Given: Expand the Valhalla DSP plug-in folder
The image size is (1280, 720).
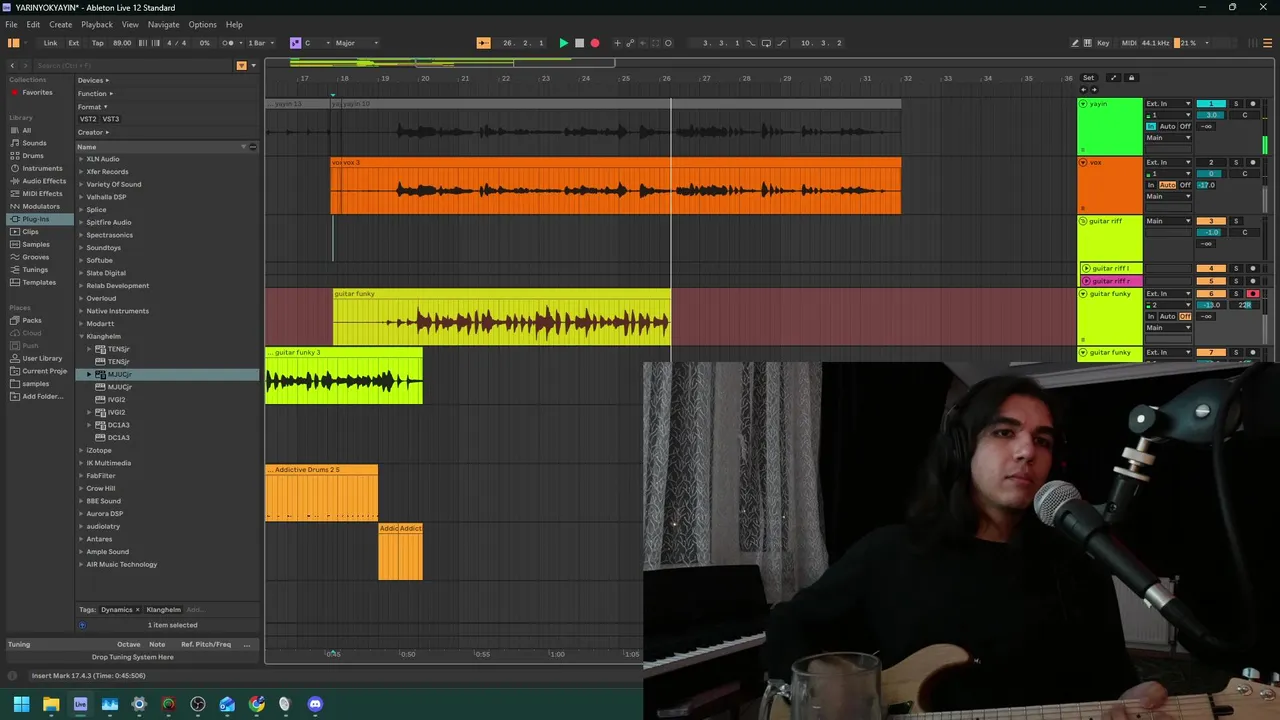Looking at the screenshot, I should click(82, 197).
